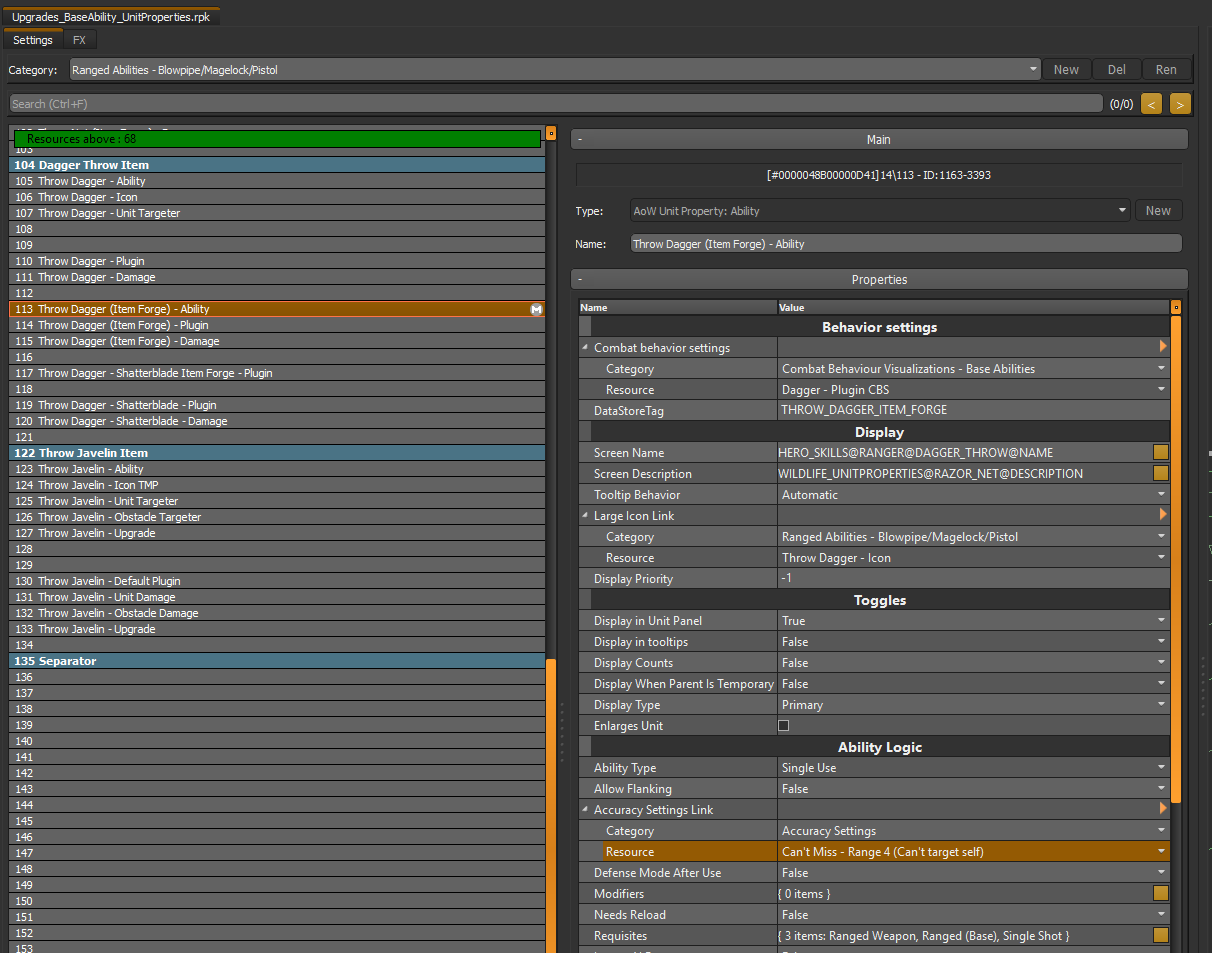Image resolution: width=1212 pixels, height=953 pixels.
Task: Select the 104 Dagger Throw Item header
Action: [277, 165]
